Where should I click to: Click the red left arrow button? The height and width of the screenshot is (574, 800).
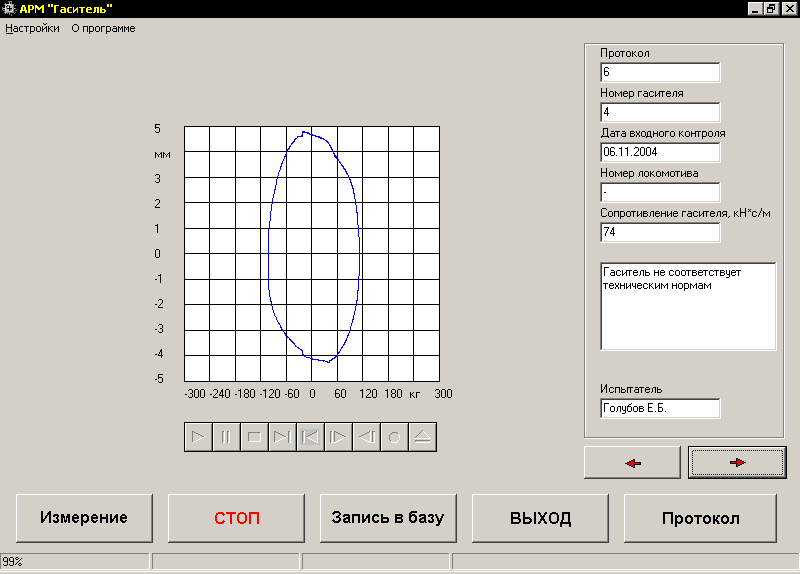click(x=632, y=463)
